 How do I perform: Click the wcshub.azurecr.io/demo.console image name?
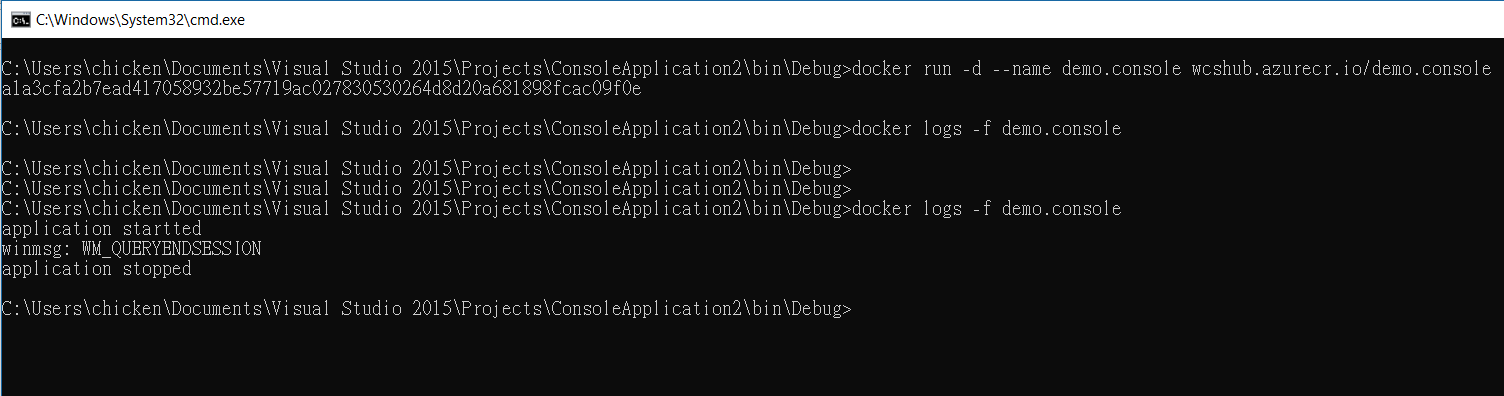[1341, 69]
